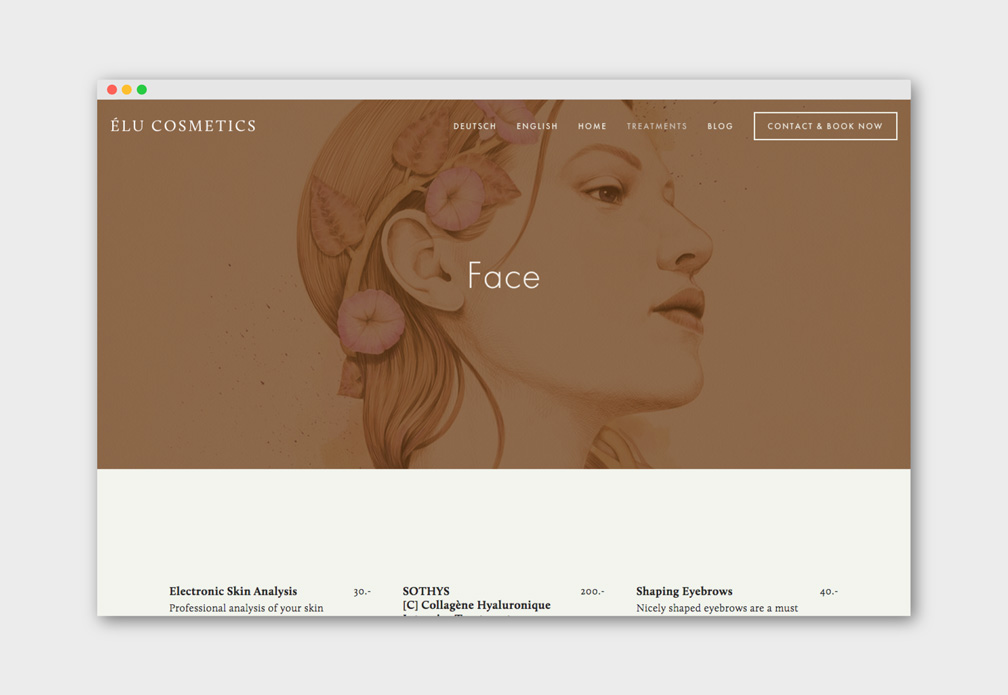Viewport: 1008px width, 695px height.
Task: Click the [C] Collagène Hyaluronique text
Action: (476, 605)
